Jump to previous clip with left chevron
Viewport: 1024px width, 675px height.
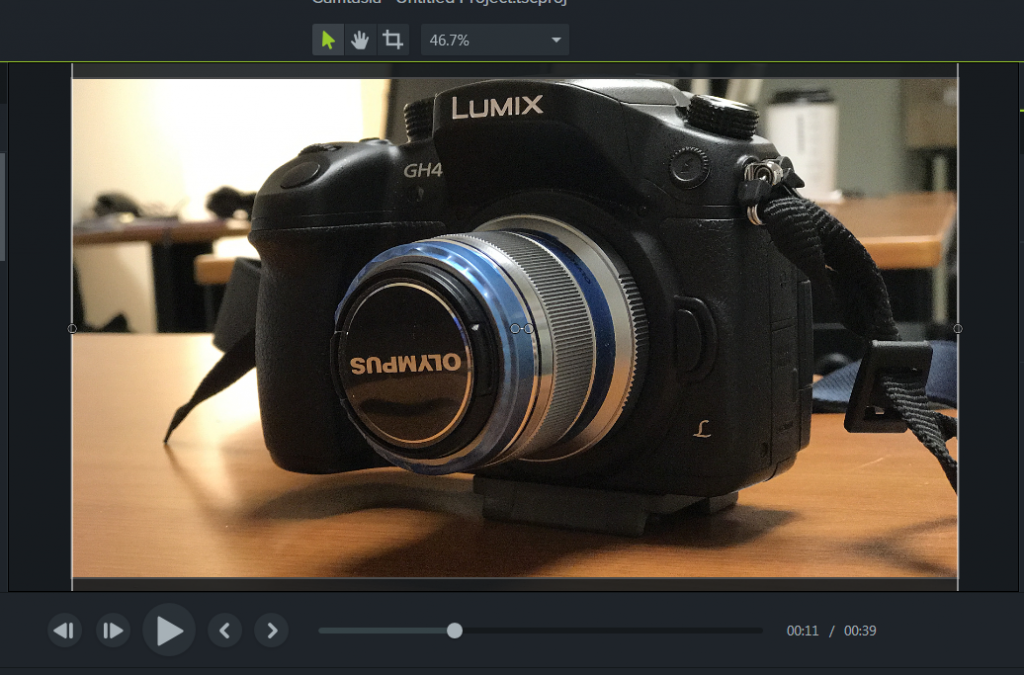click(x=225, y=631)
